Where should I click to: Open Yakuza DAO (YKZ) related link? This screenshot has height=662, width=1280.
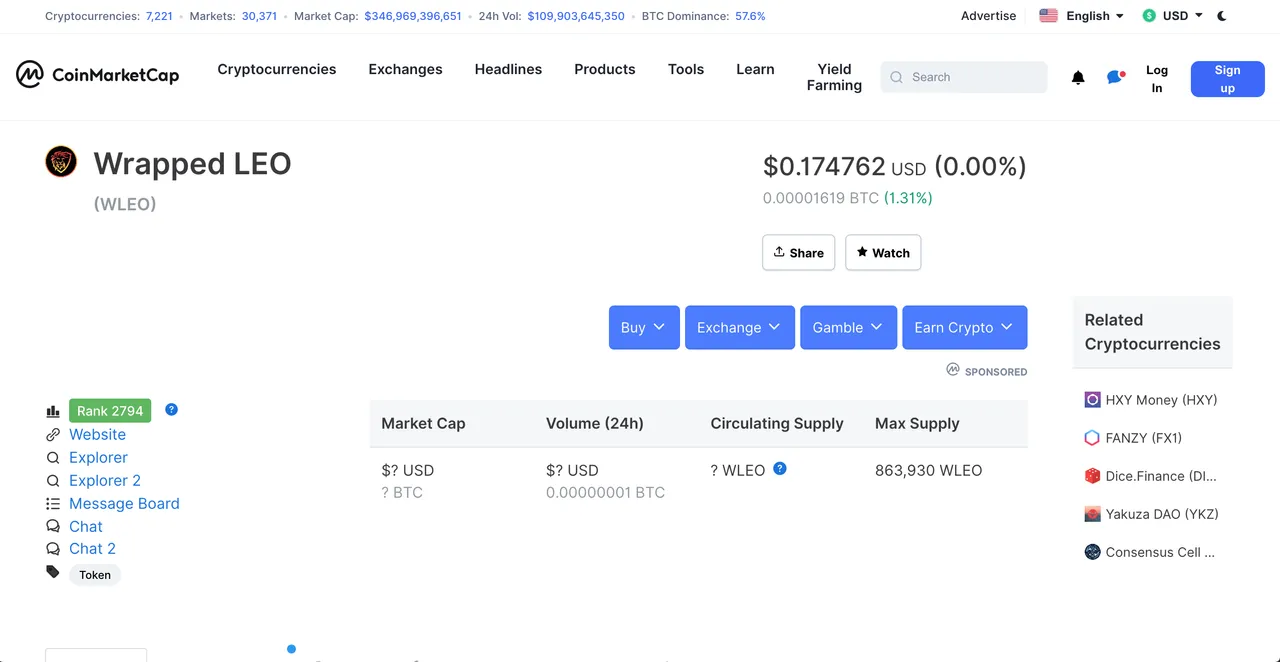[1162, 514]
